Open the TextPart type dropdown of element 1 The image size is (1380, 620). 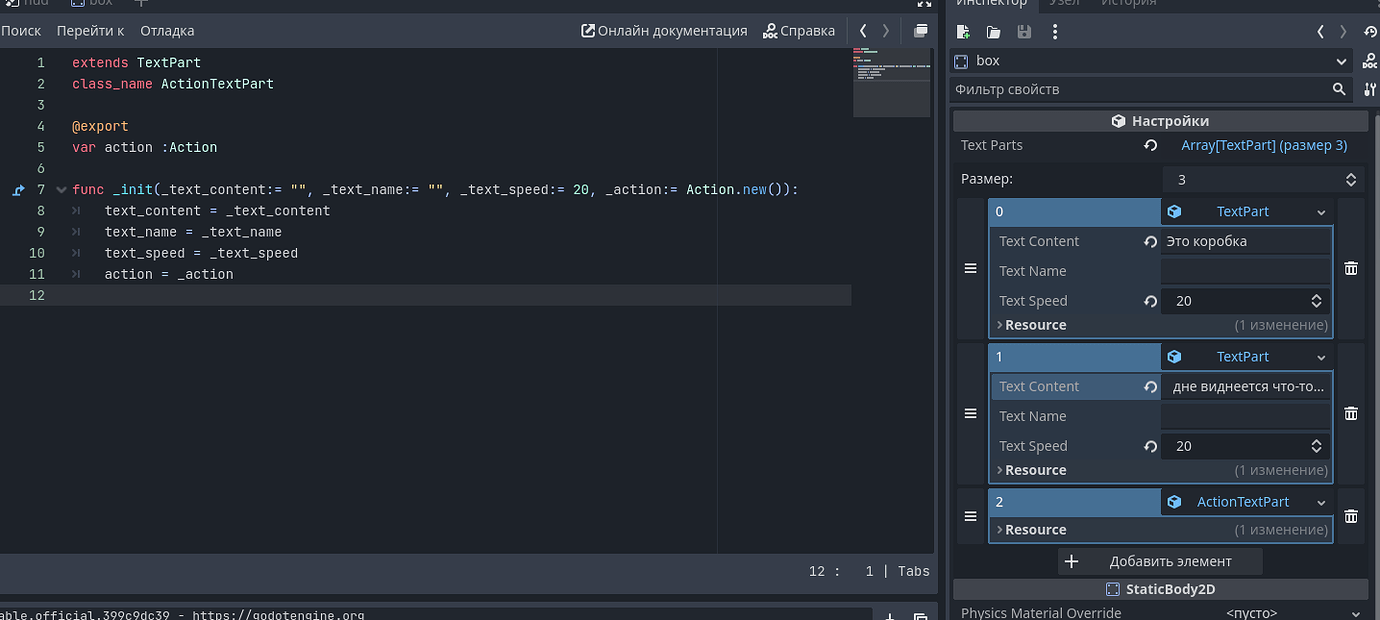1320,357
